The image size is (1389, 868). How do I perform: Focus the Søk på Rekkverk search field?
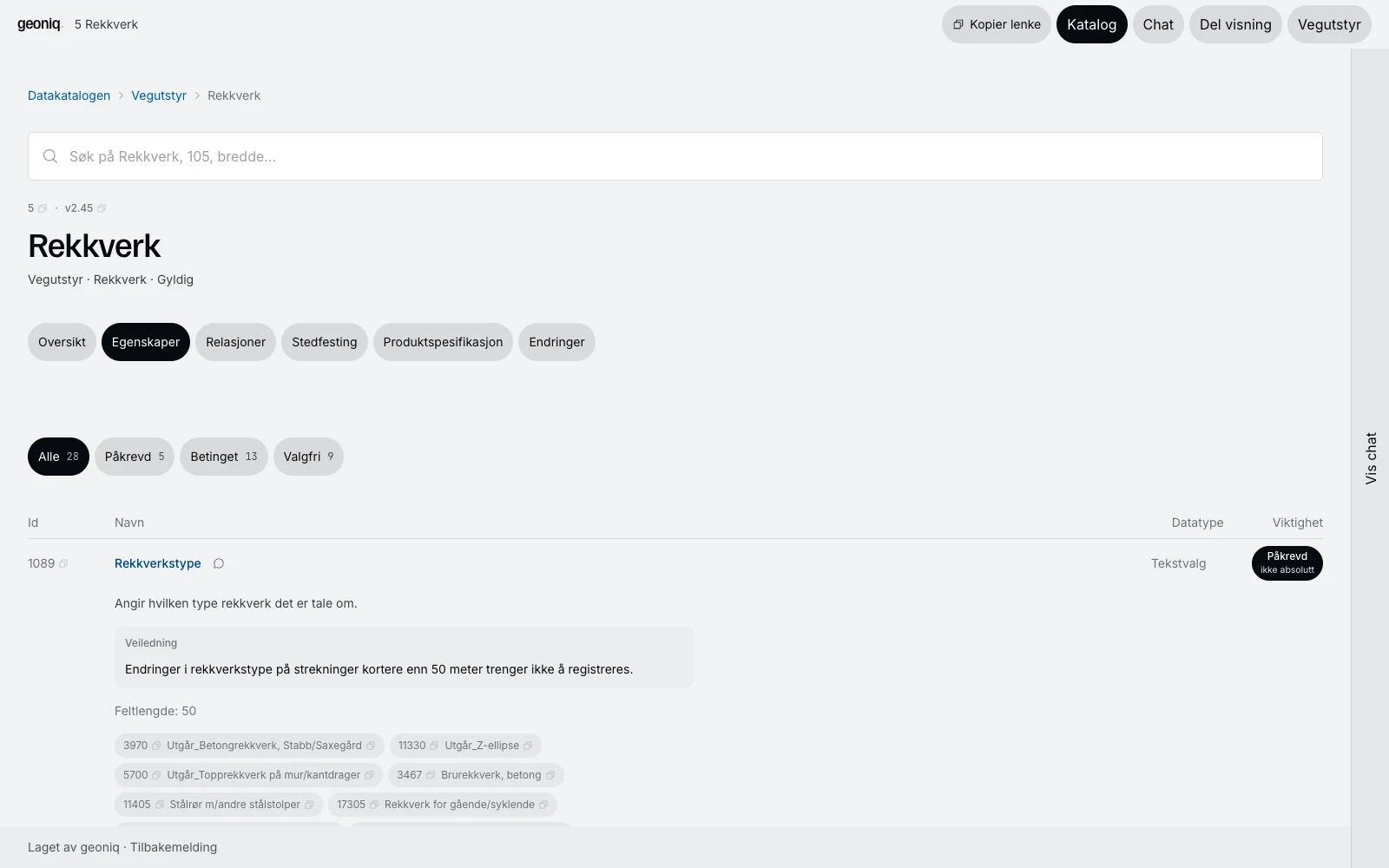coord(675,156)
